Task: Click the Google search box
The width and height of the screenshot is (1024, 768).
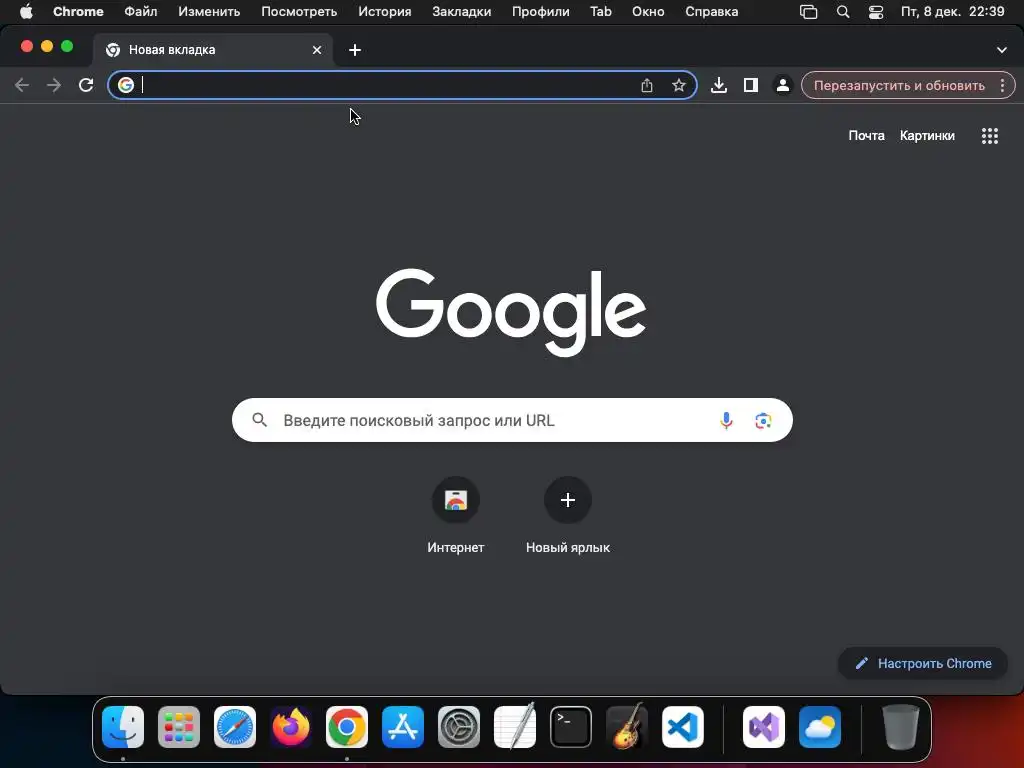Action: pos(512,420)
